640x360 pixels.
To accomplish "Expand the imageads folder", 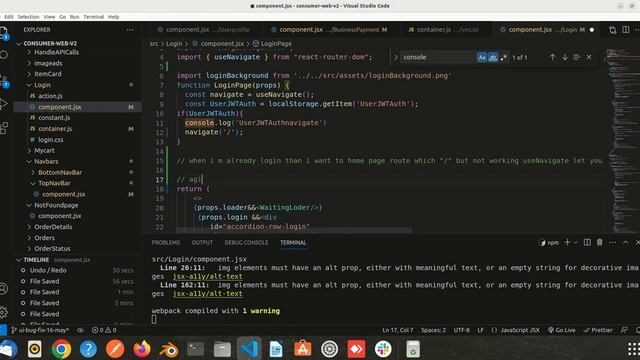I will [x=48, y=63].
